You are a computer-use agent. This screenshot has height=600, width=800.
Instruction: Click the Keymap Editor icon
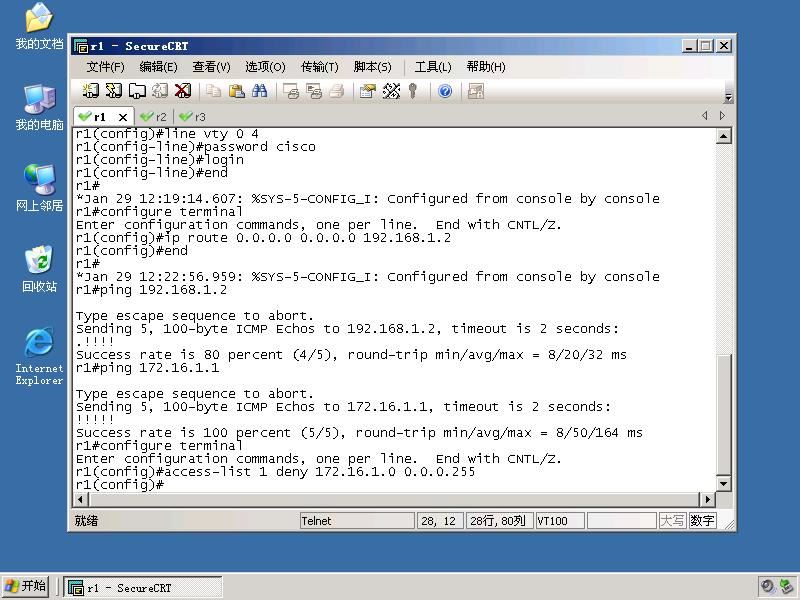click(x=391, y=91)
